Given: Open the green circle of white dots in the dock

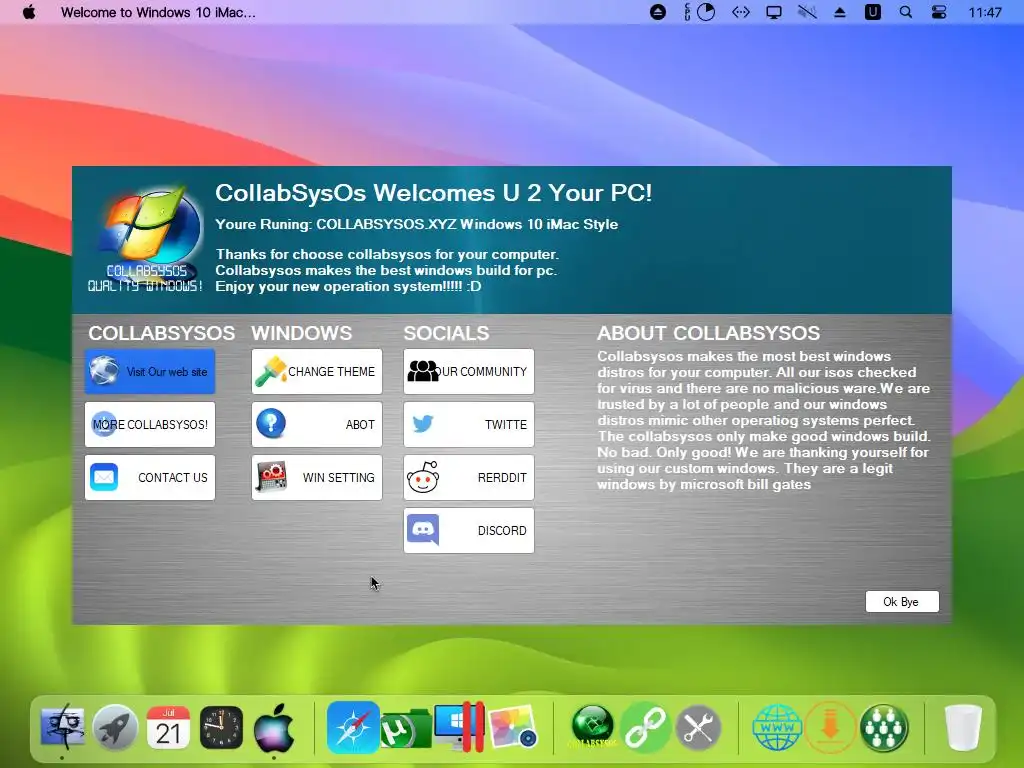Looking at the screenshot, I should tap(884, 727).
